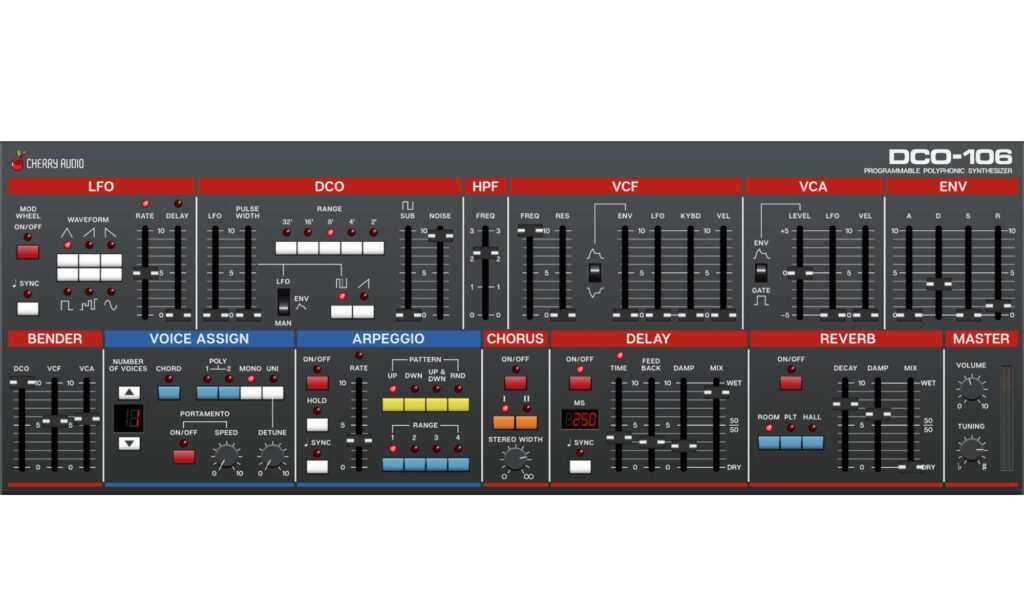Toggle the DCO pulse wave button
The image size is (1024, 614).
(x=342, y=312)
